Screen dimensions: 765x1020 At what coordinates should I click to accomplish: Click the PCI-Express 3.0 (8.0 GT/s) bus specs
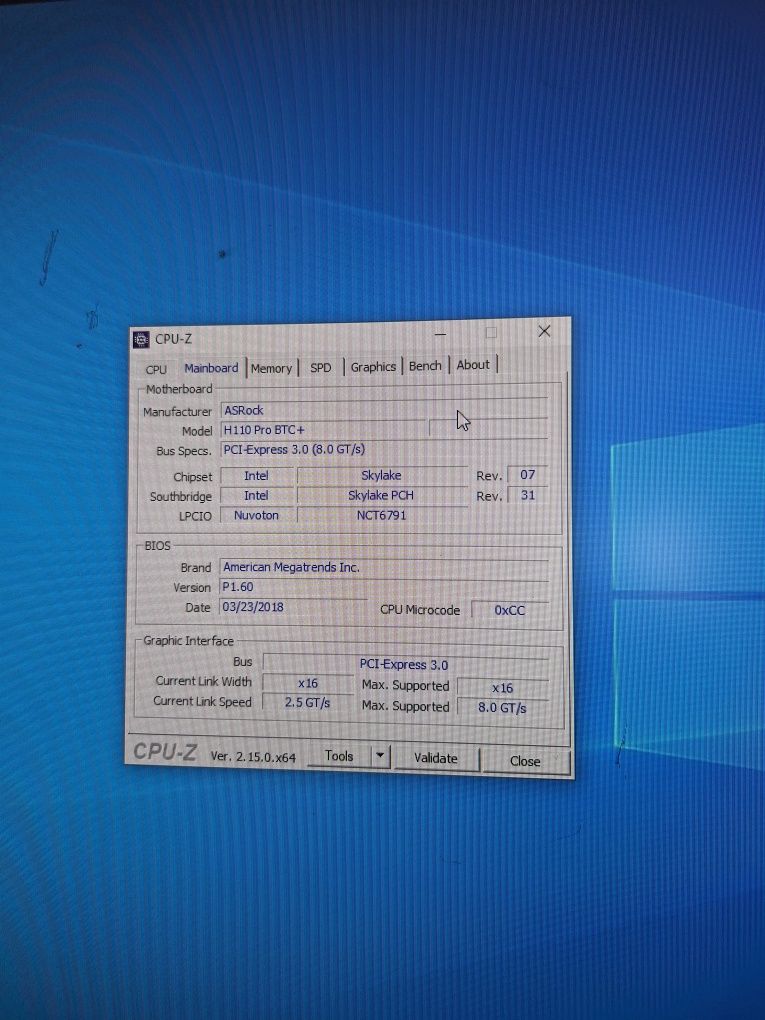click(x=384, y=450)
